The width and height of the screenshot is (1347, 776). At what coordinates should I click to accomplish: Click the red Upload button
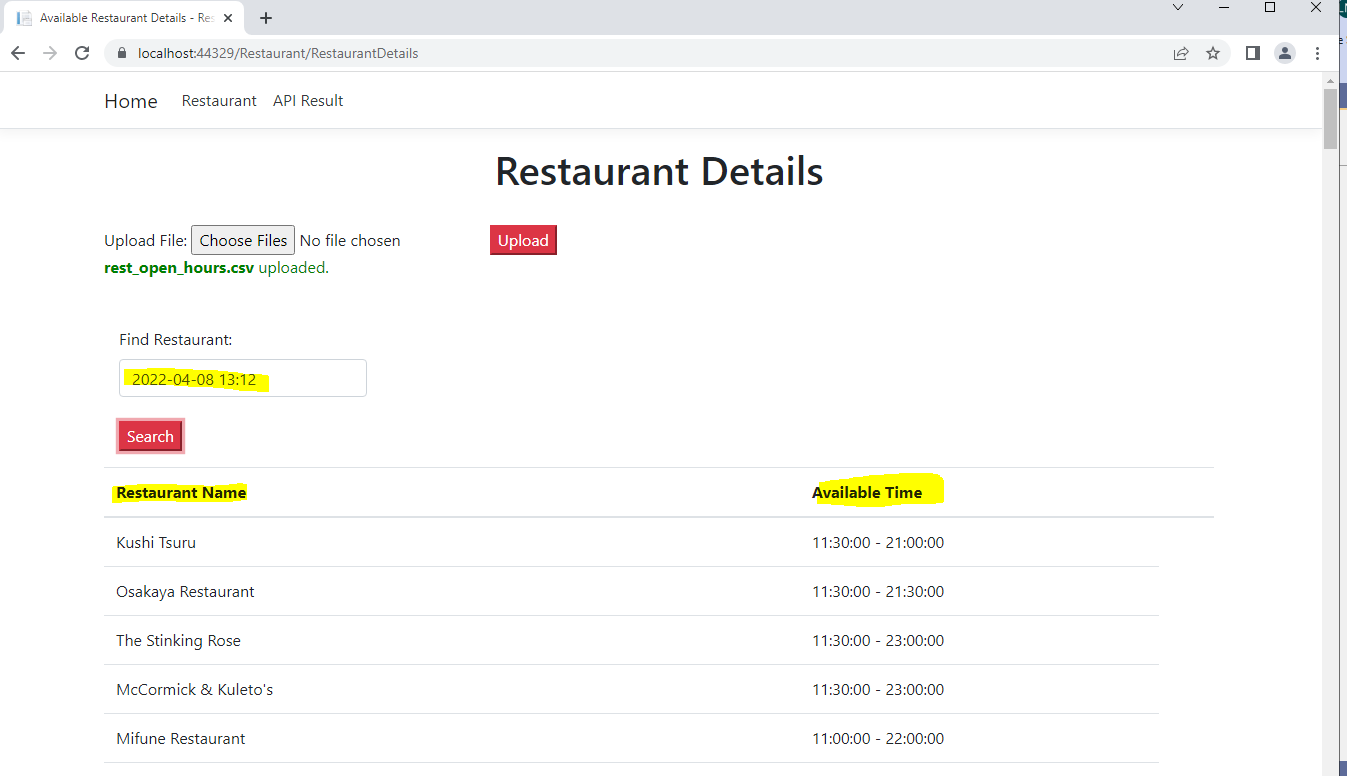point(523,240)
